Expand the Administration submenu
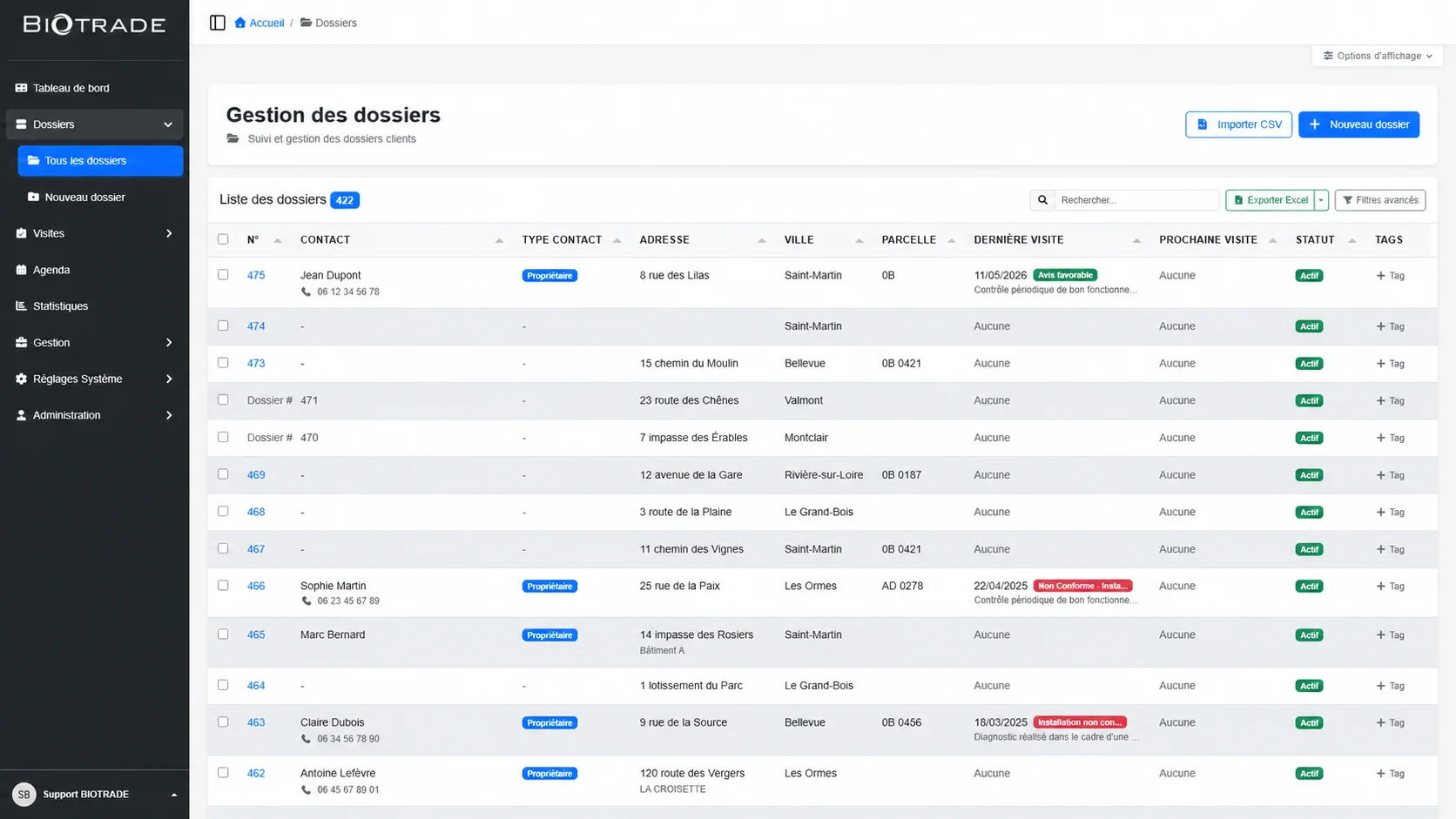 tap(169, 415)
